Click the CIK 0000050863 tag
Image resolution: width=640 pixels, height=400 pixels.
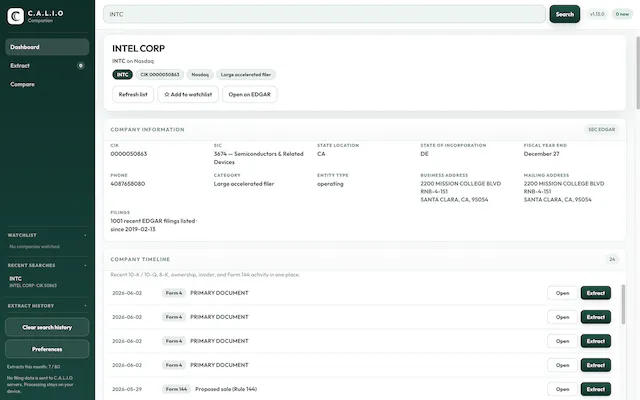pyautogui.click(x=160, y=75)
